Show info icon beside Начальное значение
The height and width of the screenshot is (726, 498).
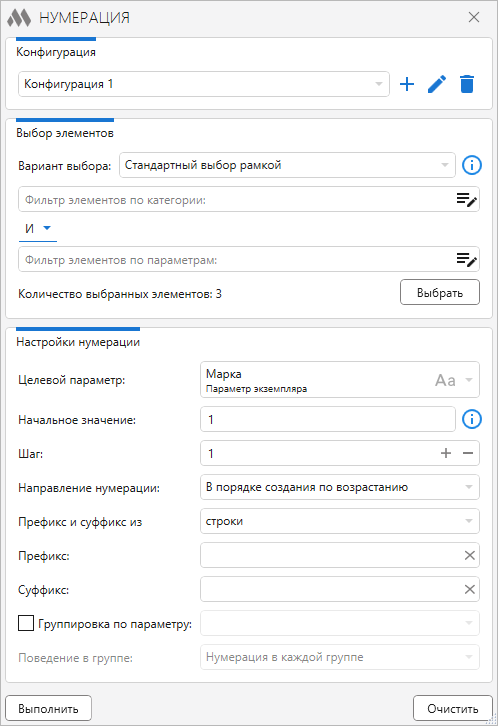(472, 419)
